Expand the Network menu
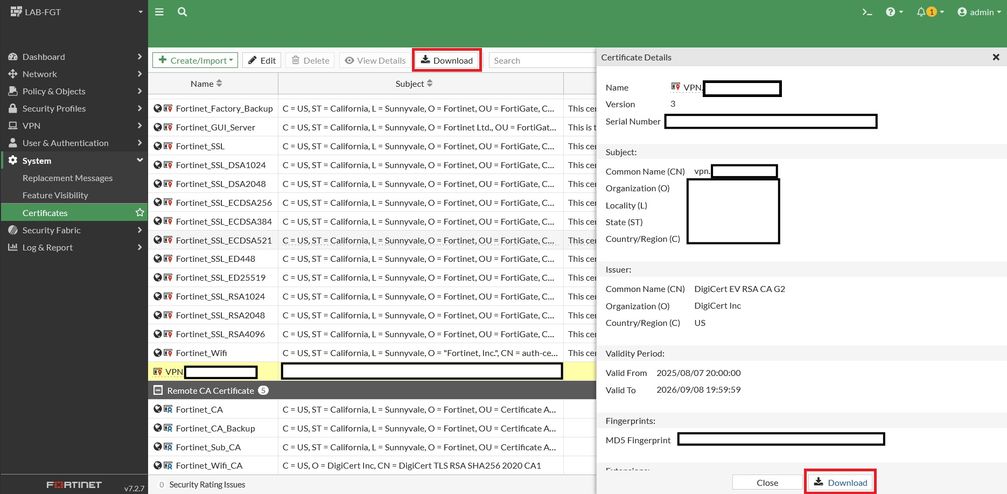The image size is (1007, 494). point(74,74)
